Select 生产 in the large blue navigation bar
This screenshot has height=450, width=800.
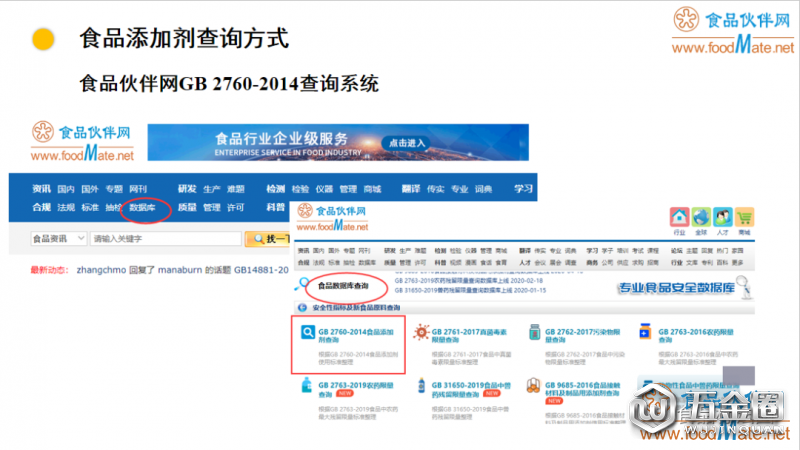coord(212,189)
